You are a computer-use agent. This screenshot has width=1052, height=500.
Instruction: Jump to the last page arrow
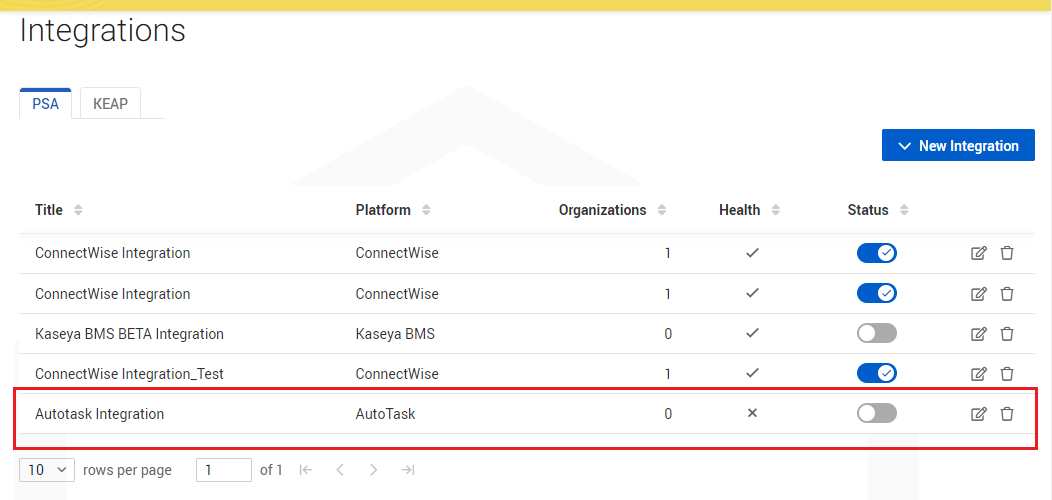(407, 470)
